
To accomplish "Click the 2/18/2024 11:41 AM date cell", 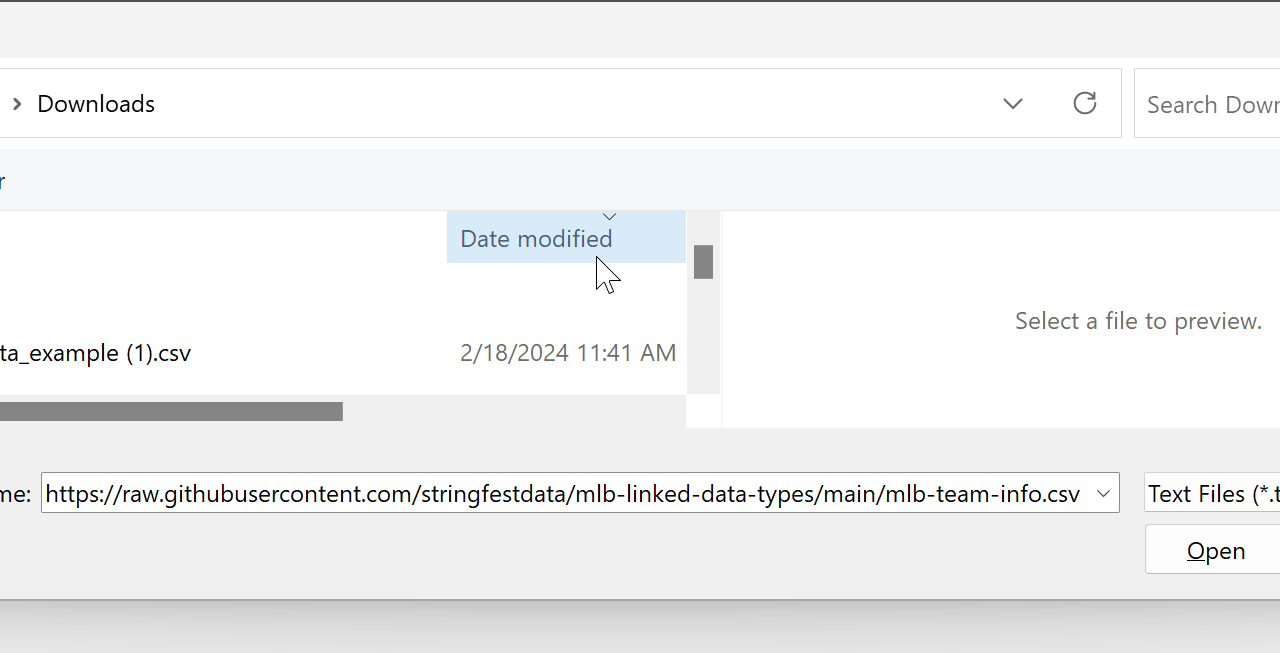I will click(568, 353).
